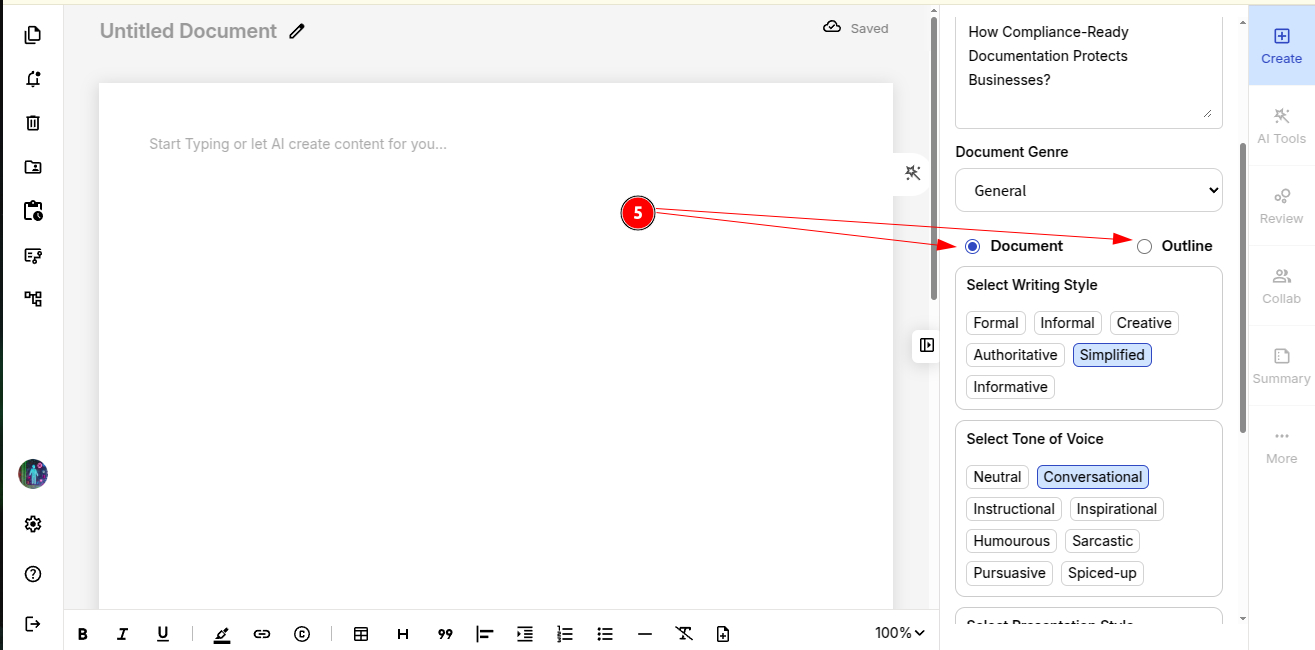Insert a table using toolbar icon

(361, 633)
